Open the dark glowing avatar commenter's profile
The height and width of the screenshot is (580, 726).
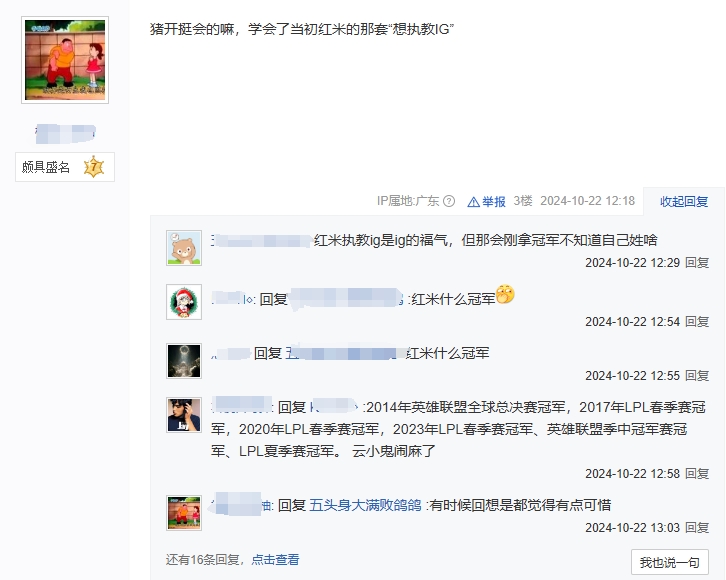pyautogui.click(x=184, y=361)
